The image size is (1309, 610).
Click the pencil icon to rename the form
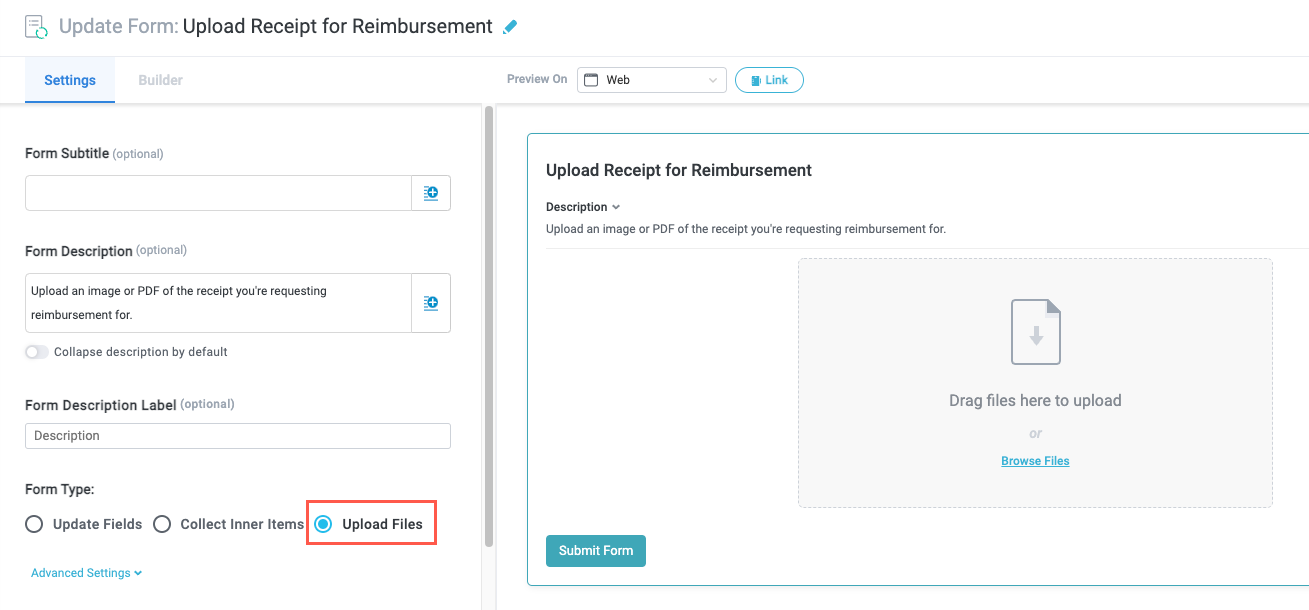[510, 27]
